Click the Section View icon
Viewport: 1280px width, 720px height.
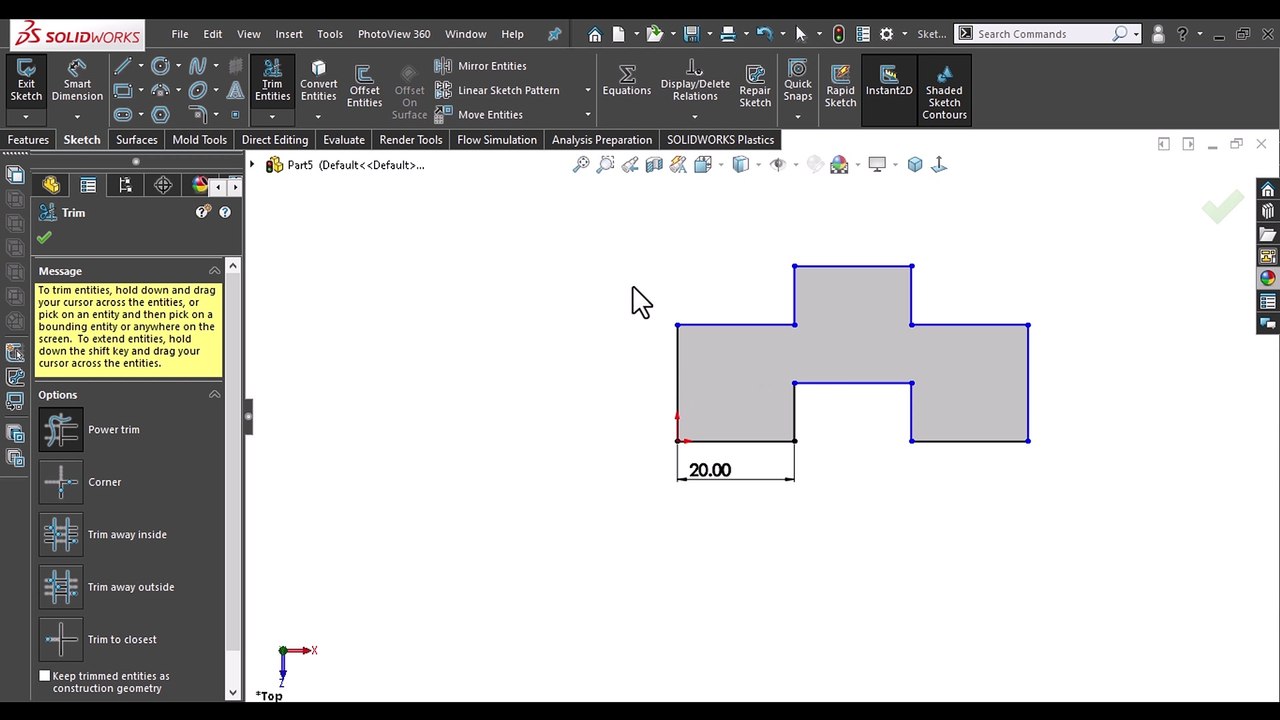click(654, 165)
